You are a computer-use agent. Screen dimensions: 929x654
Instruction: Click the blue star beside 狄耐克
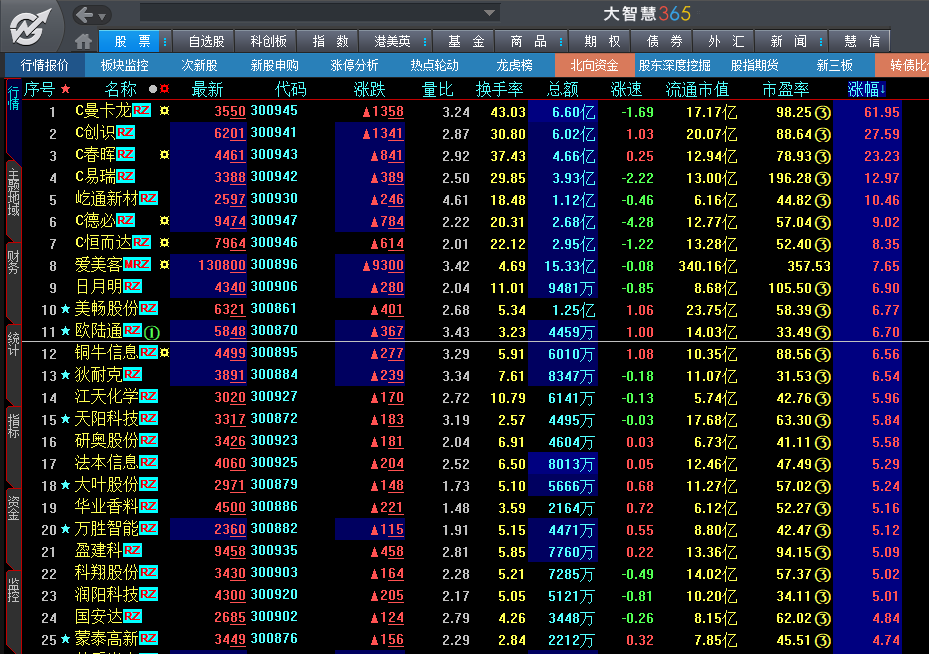click(x=66, y=375)
